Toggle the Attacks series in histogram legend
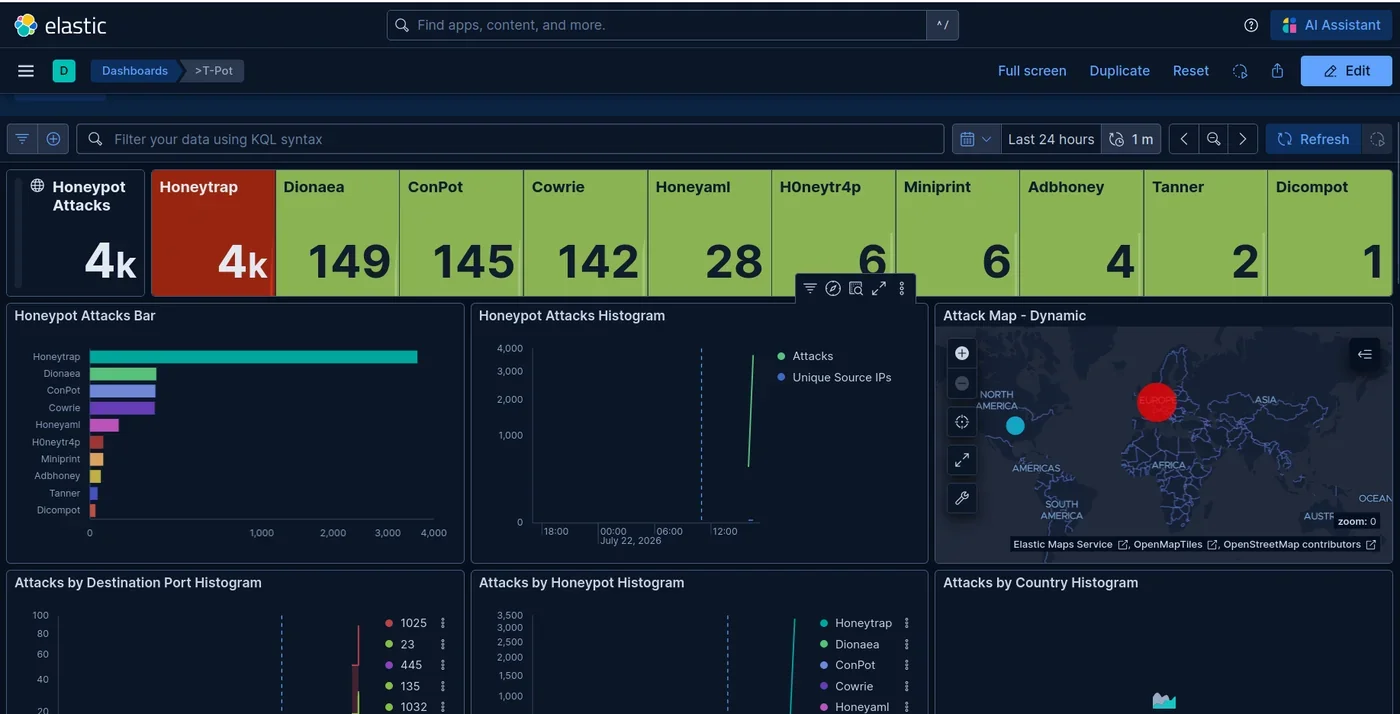 (x=813, y=356)
